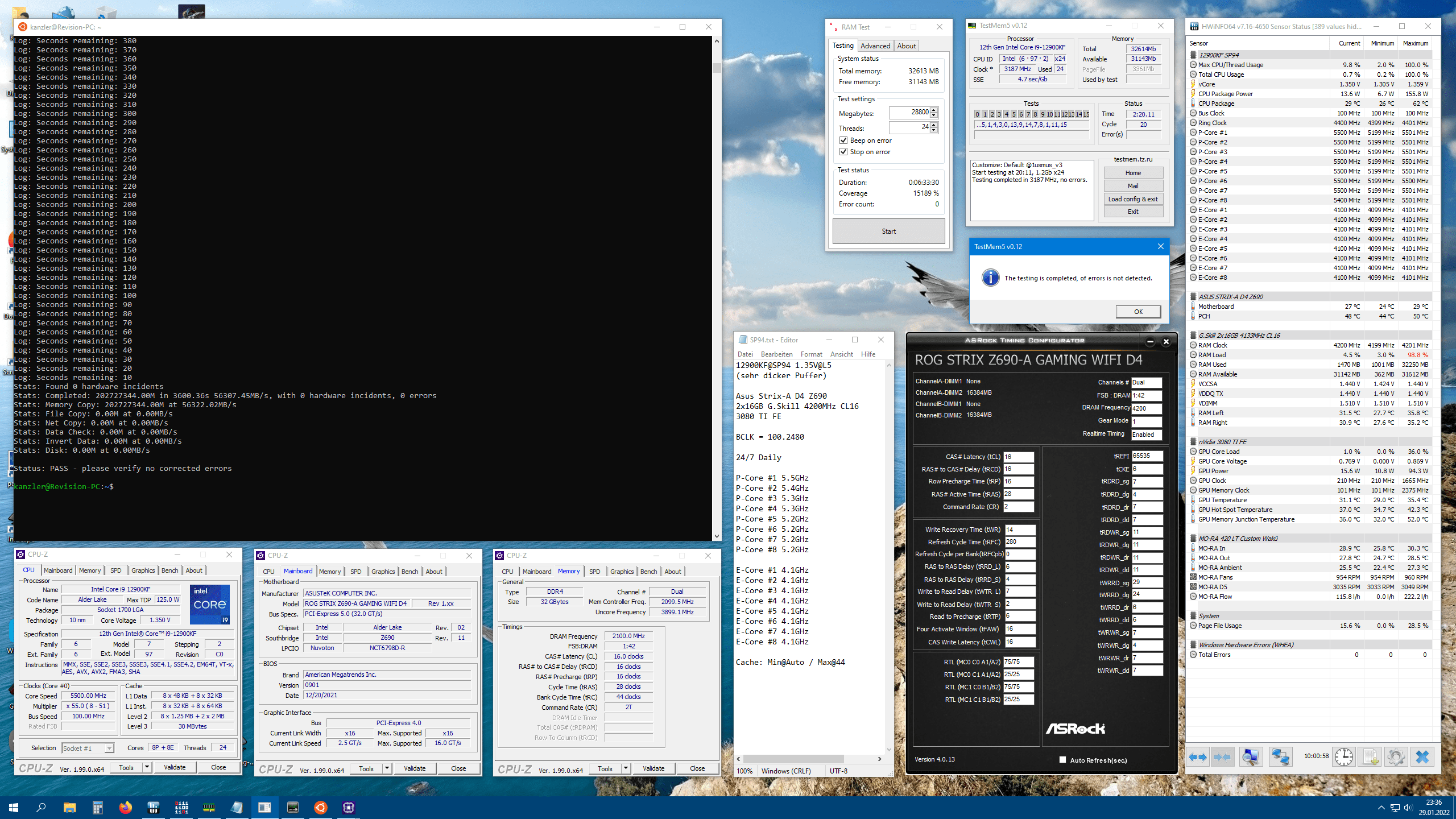The width and height of the screenshot is (1456, 819).
Task: Click terminal vertical scrollbar thumb
Action: click(x=717, y=68)
